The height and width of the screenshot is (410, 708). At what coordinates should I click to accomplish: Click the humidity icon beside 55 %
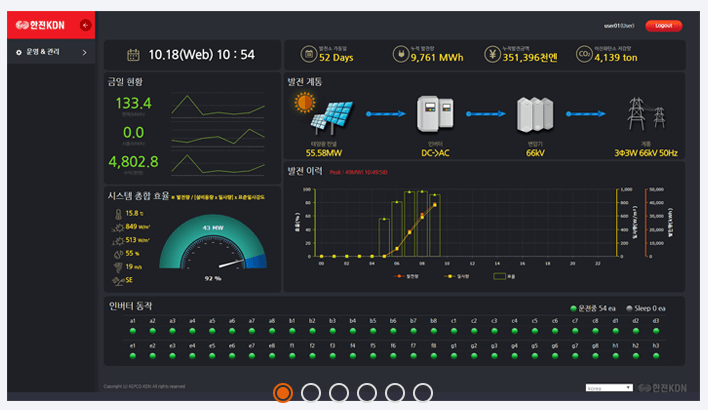pyautogui.click(x=118, y=254)
